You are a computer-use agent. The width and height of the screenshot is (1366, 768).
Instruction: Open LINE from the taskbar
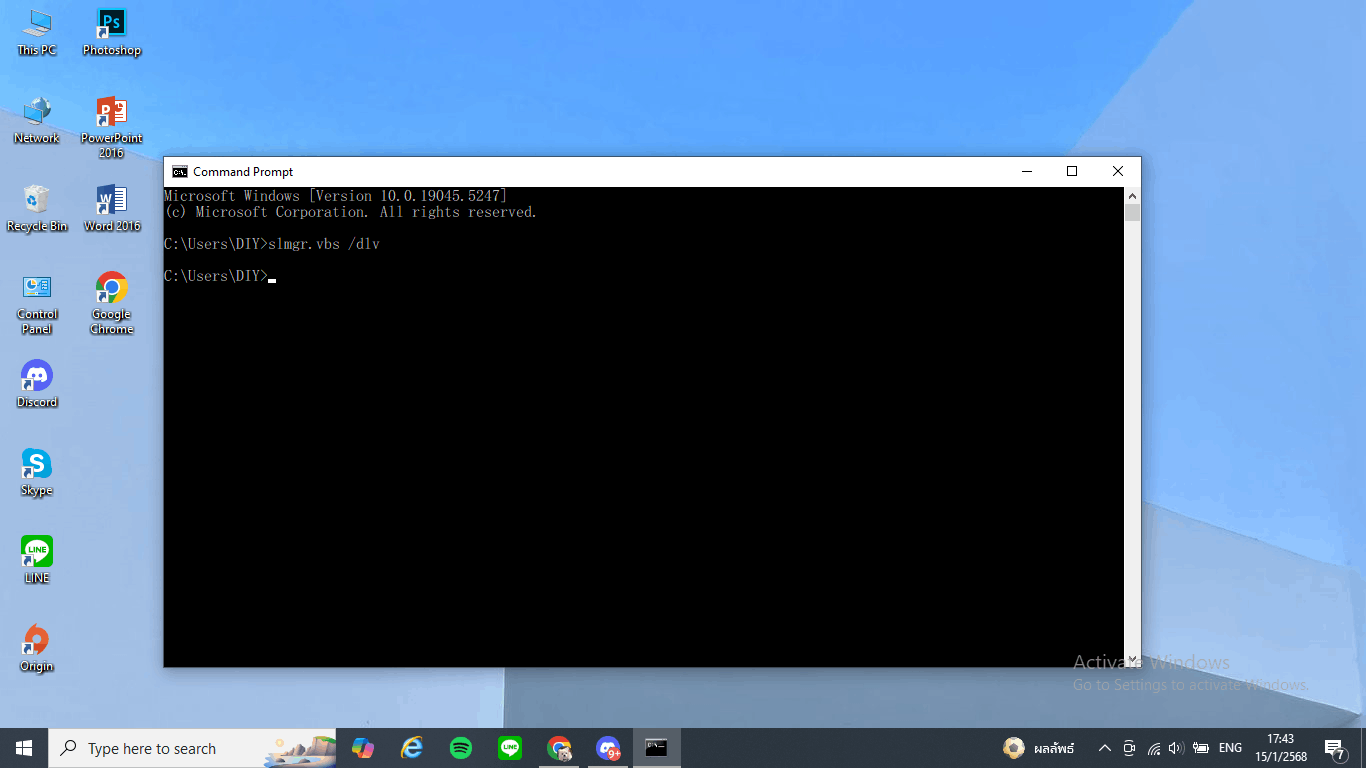click(510, 748)
